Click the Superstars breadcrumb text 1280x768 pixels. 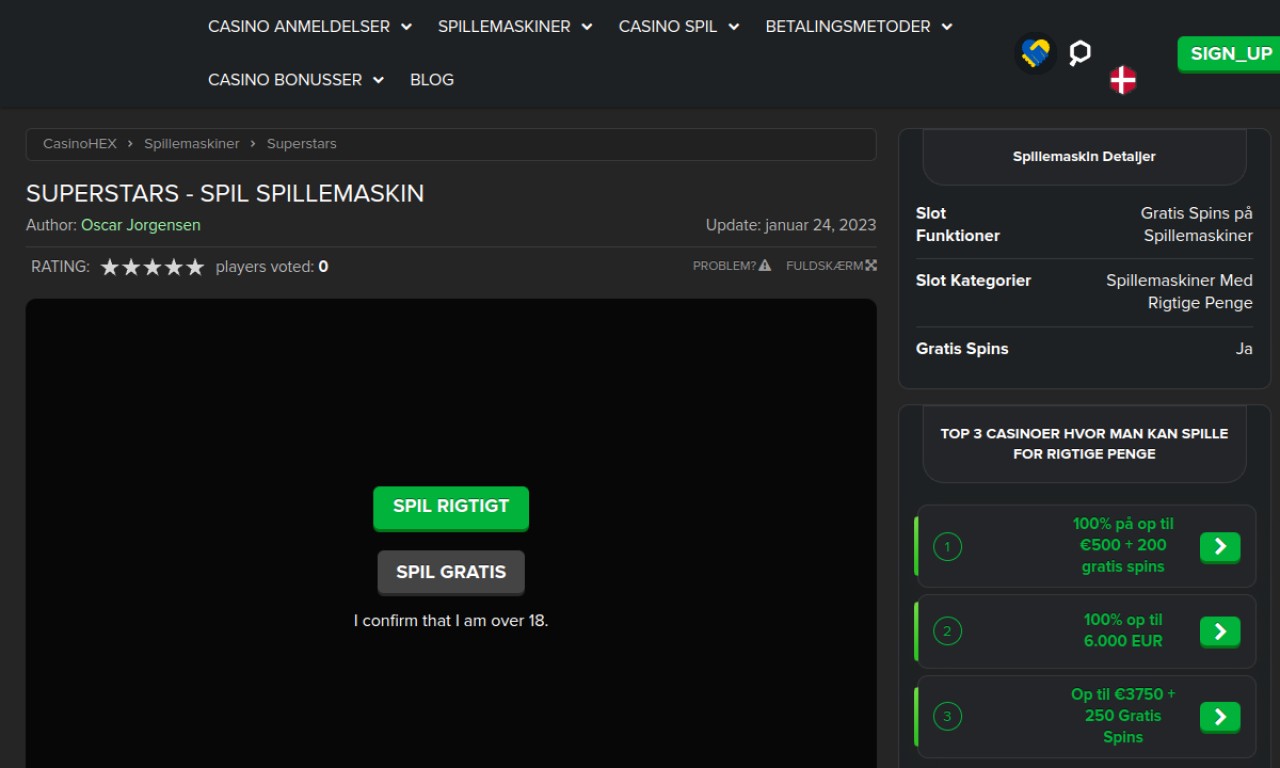pyautogui.click(x=302, y=144)
